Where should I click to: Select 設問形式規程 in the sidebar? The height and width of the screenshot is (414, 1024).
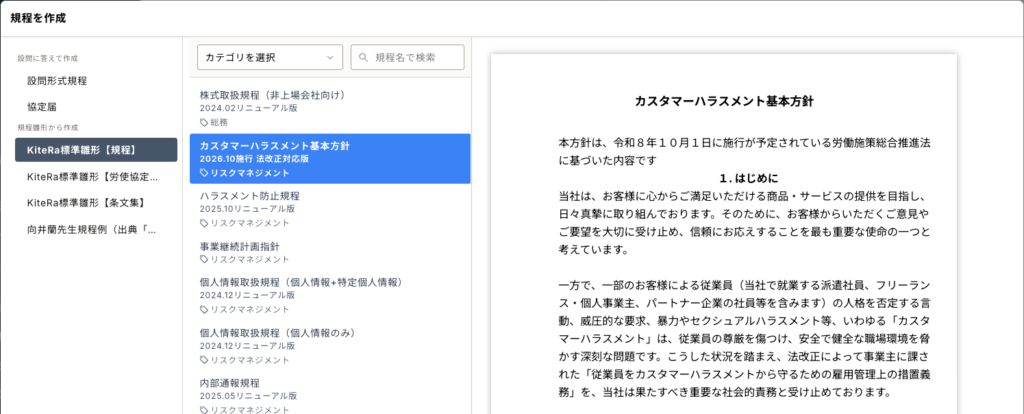point(57,80)
